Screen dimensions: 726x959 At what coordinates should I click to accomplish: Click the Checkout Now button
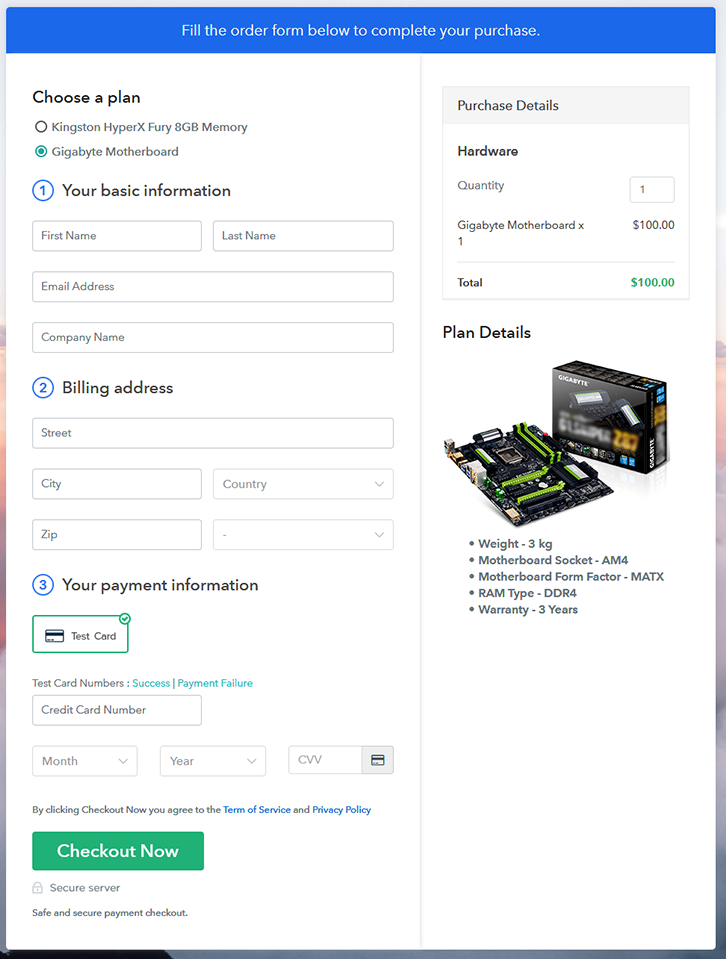(118, 851)
